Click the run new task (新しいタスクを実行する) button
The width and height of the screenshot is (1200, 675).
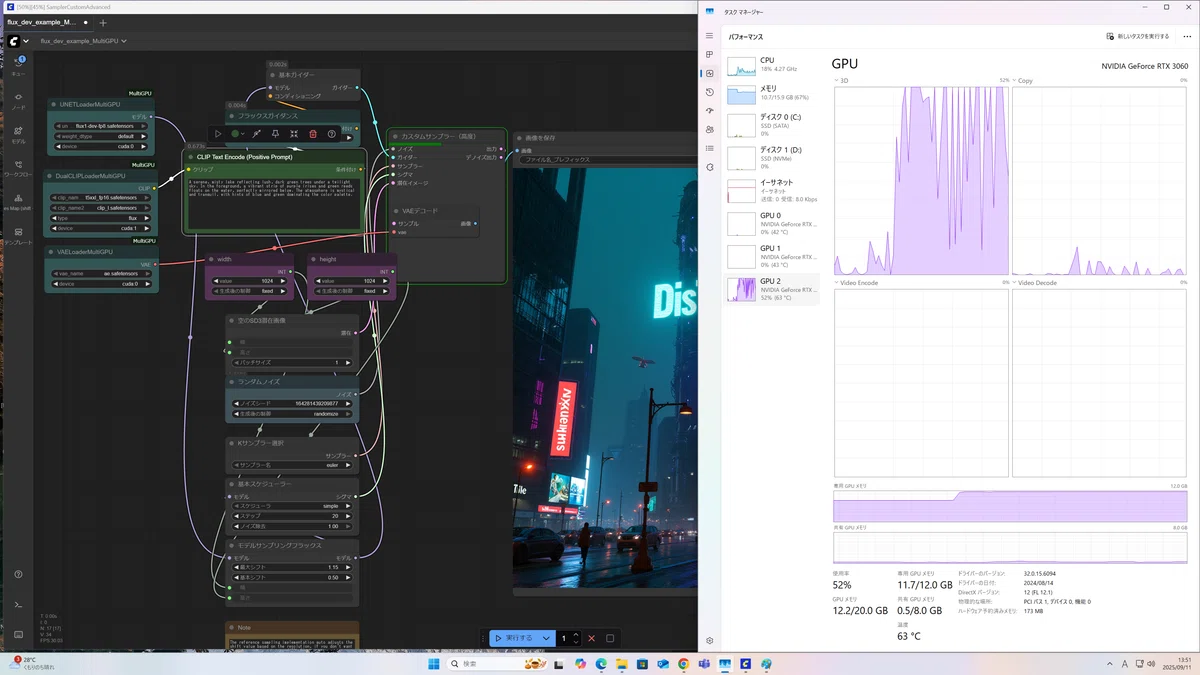(1138, 36)
